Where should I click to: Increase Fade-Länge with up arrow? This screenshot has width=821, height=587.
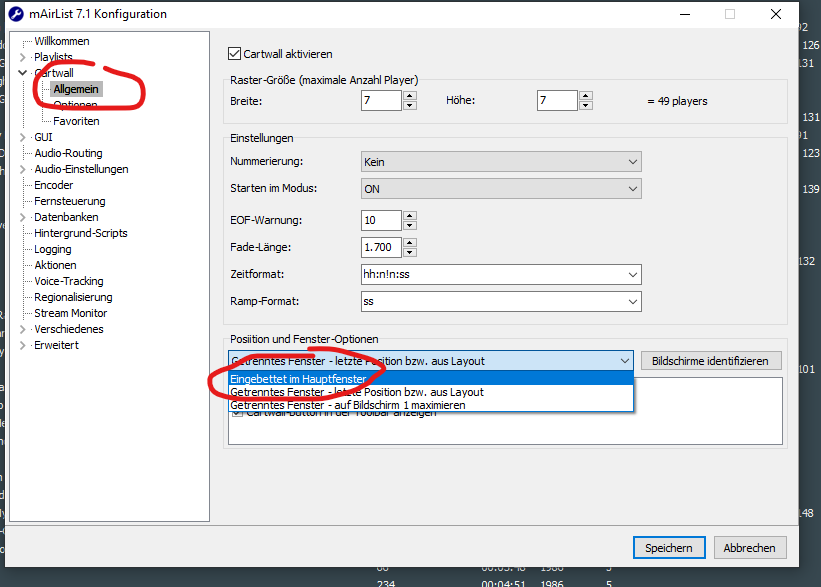click(410, 242)
